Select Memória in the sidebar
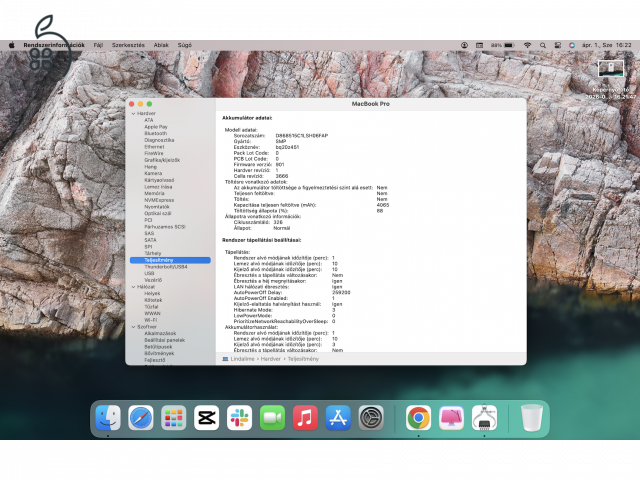 (x=154, y=193)
